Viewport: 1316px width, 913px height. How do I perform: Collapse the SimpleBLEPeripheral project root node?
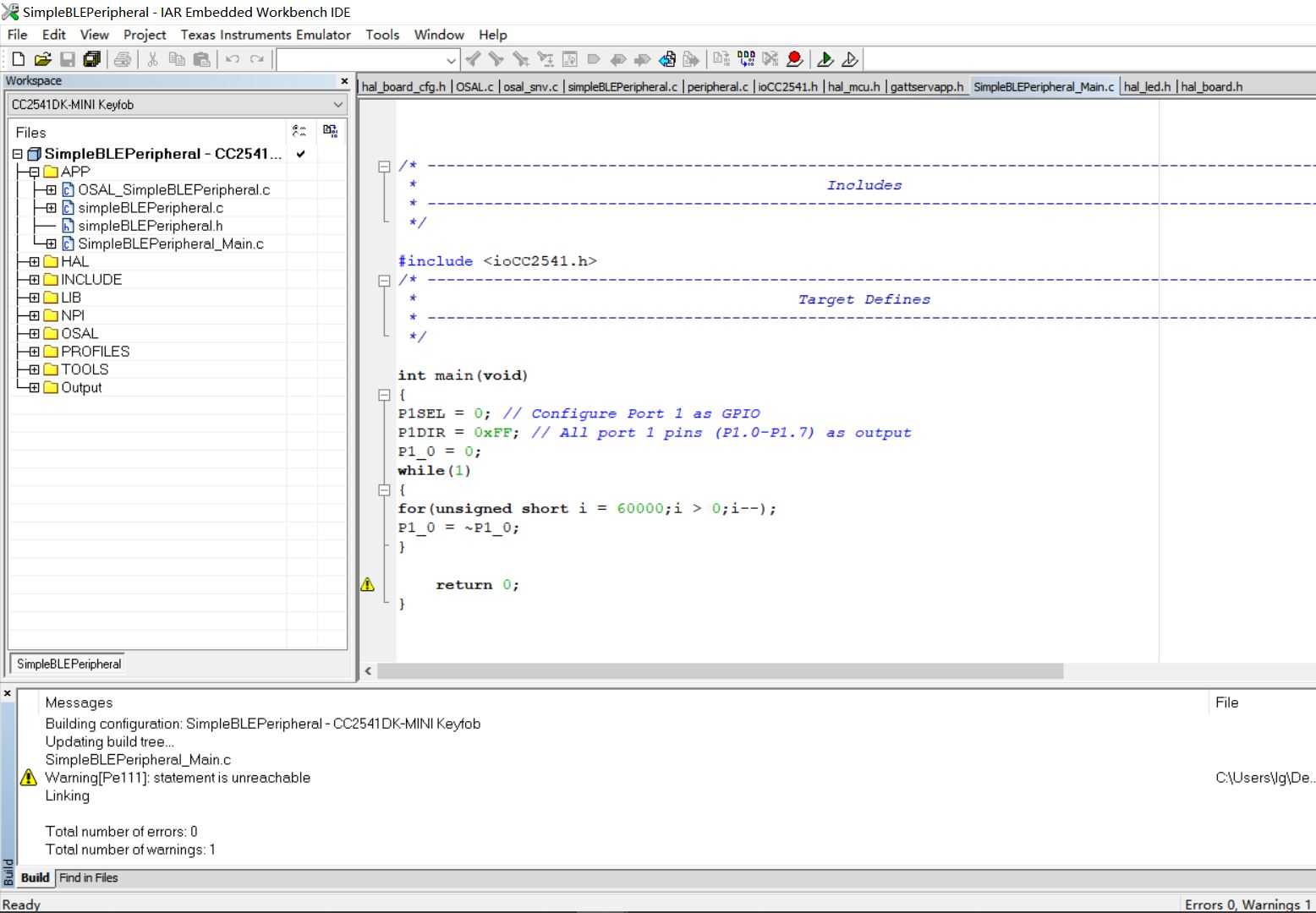pos(17,154)
